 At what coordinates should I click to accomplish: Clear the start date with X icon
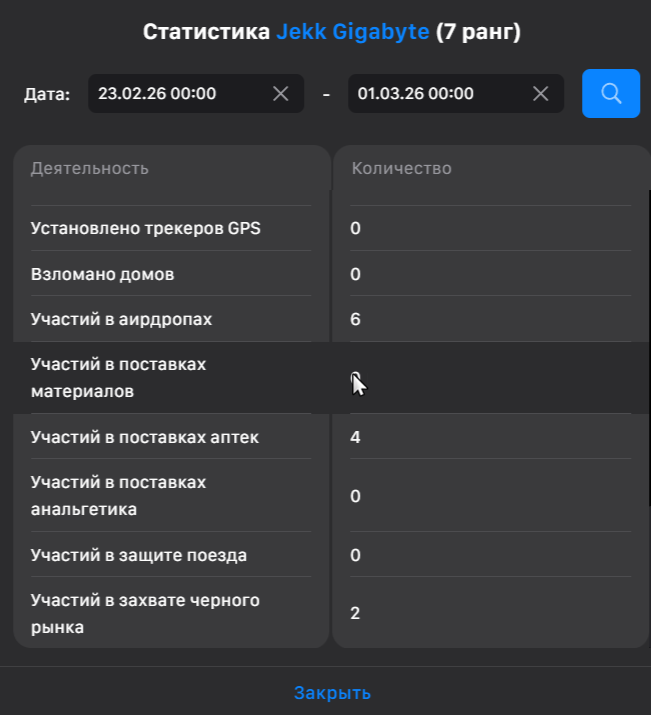click(281, 94)
